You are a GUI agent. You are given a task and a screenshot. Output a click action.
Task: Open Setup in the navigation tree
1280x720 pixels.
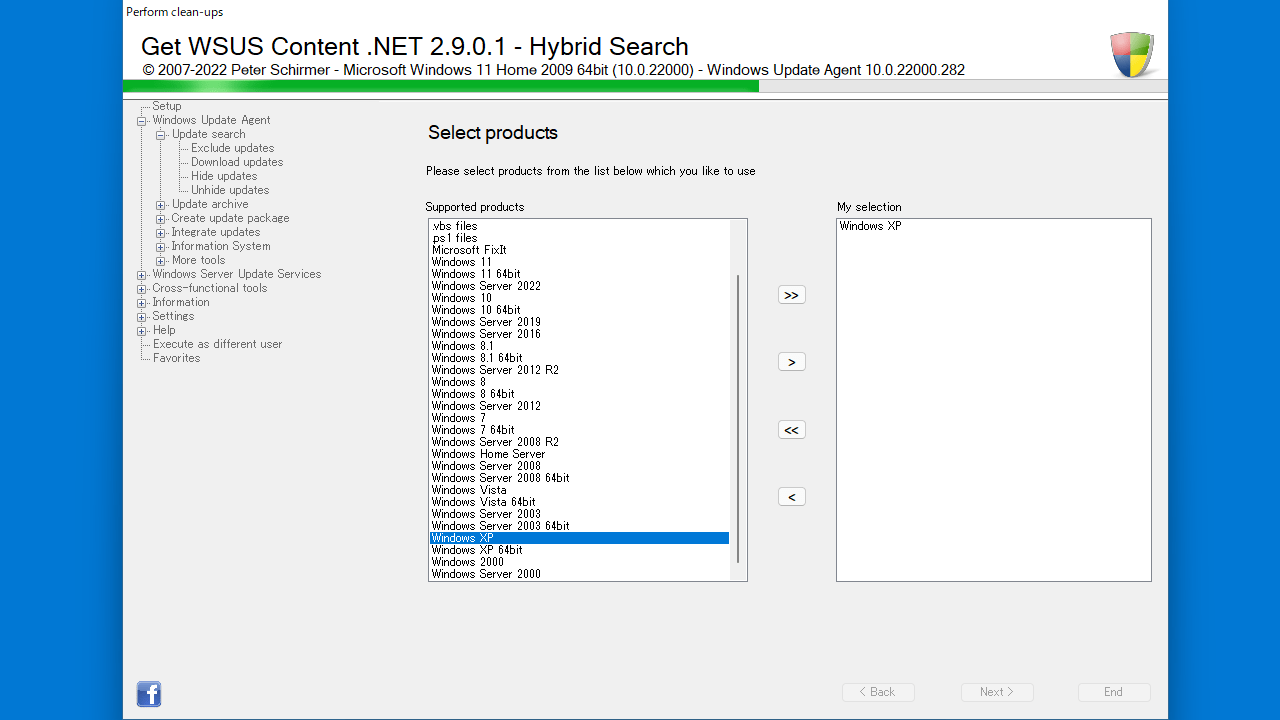tap(167, 106)
